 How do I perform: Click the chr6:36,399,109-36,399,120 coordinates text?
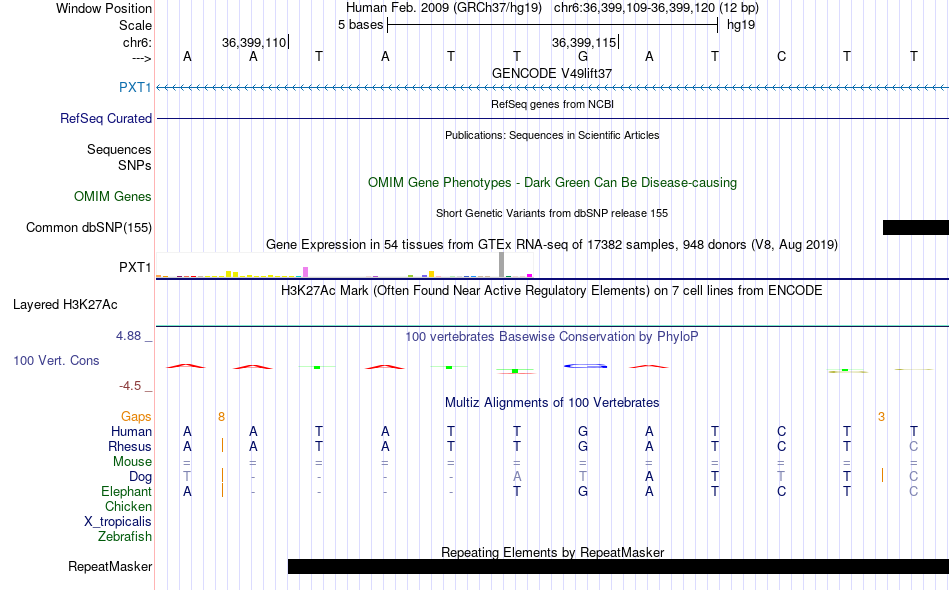(x=656, y=8)
